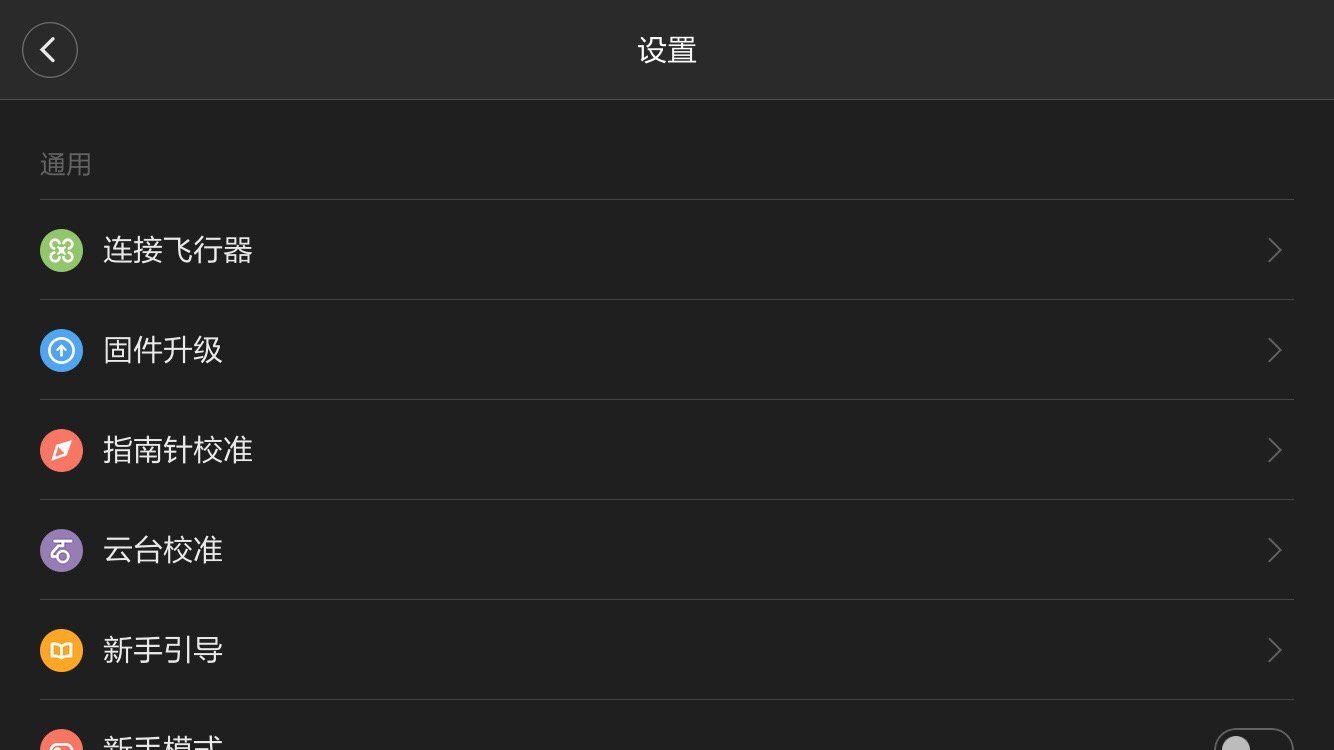
Task: Click the 通用 section header
Action: 66,164
